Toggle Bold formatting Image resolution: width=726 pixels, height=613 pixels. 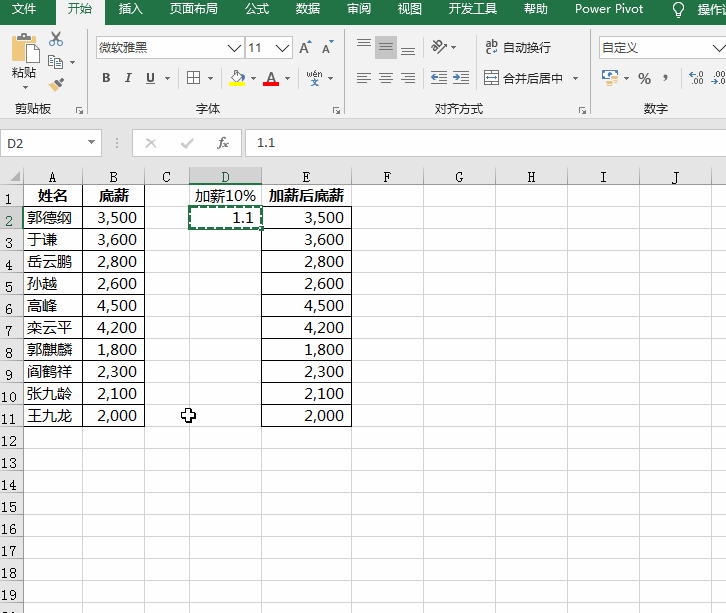click(106, 78)
